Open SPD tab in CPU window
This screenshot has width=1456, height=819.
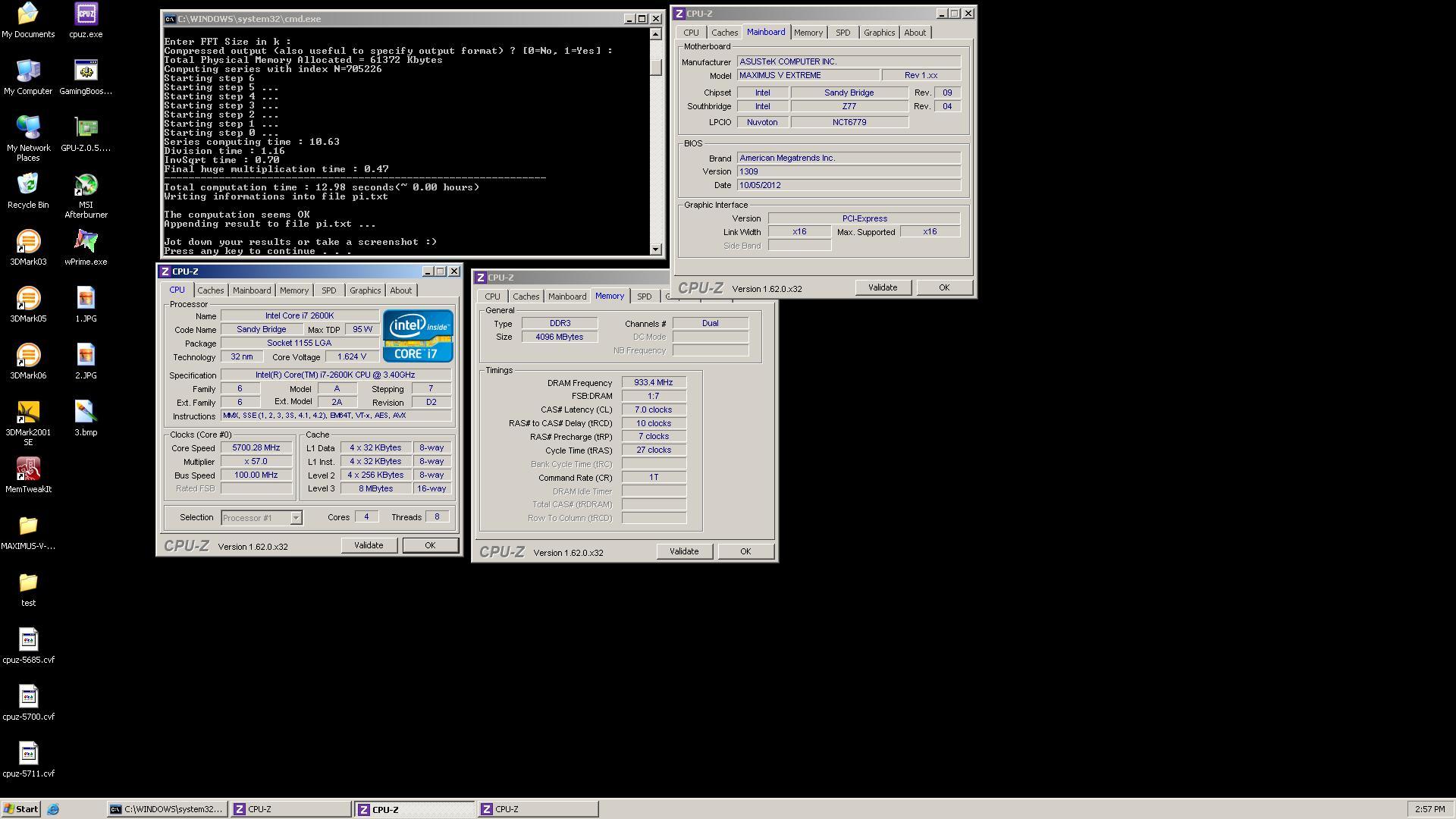click(328, 290)
